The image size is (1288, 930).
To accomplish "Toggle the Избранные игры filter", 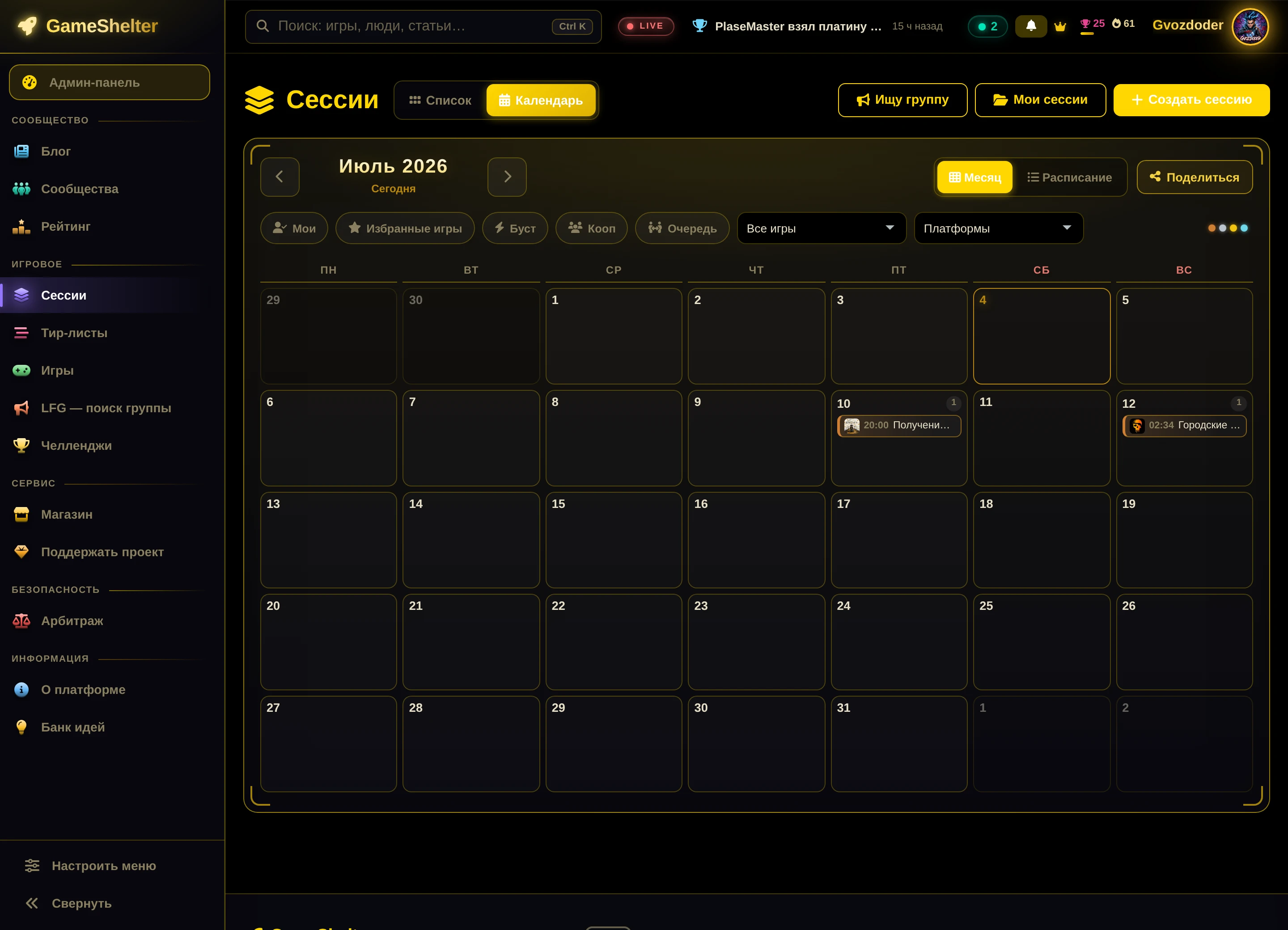I will [x=405, y=228].
